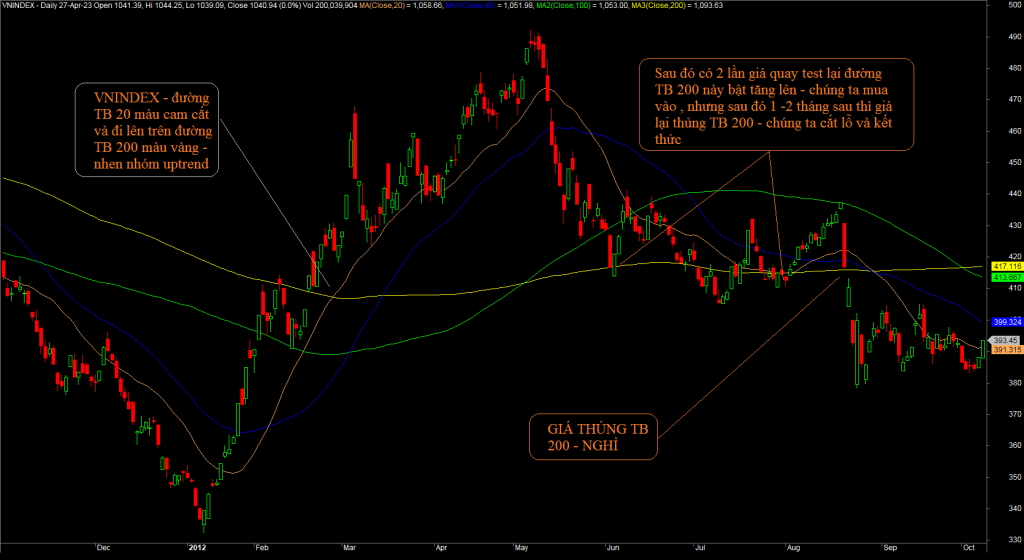Click the 440 level on price axis
Screen dimensions: 1024x560
coord(1014,194)
